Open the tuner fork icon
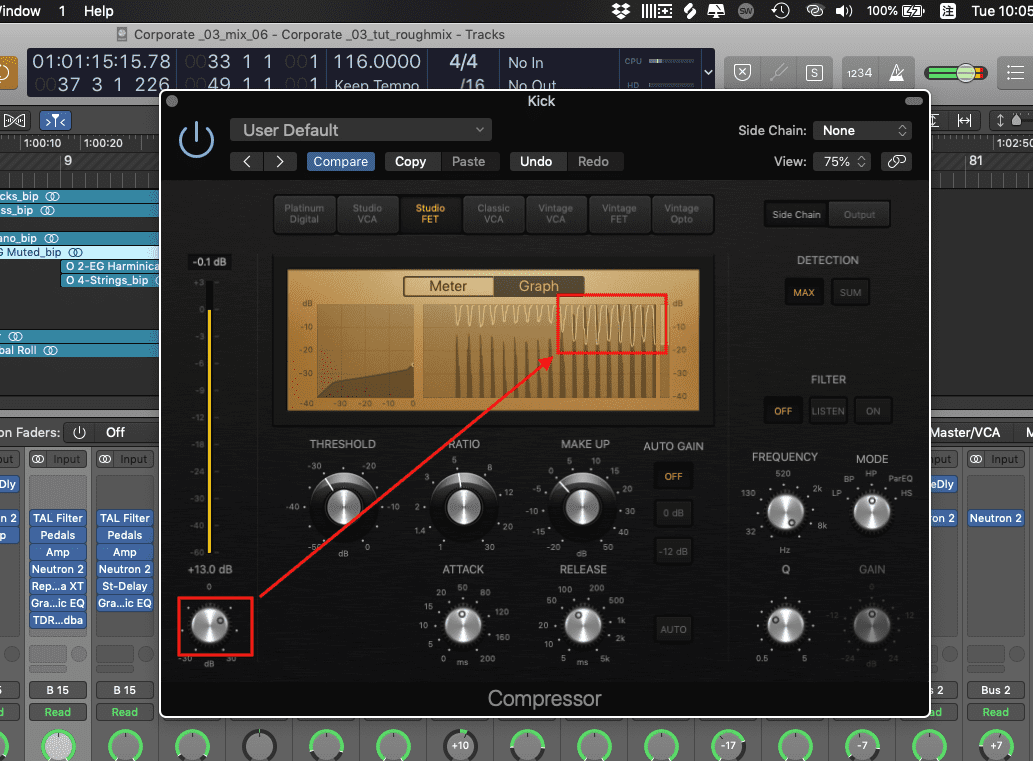The height and width of the screenshot is (761, 1033). point(779,72)
